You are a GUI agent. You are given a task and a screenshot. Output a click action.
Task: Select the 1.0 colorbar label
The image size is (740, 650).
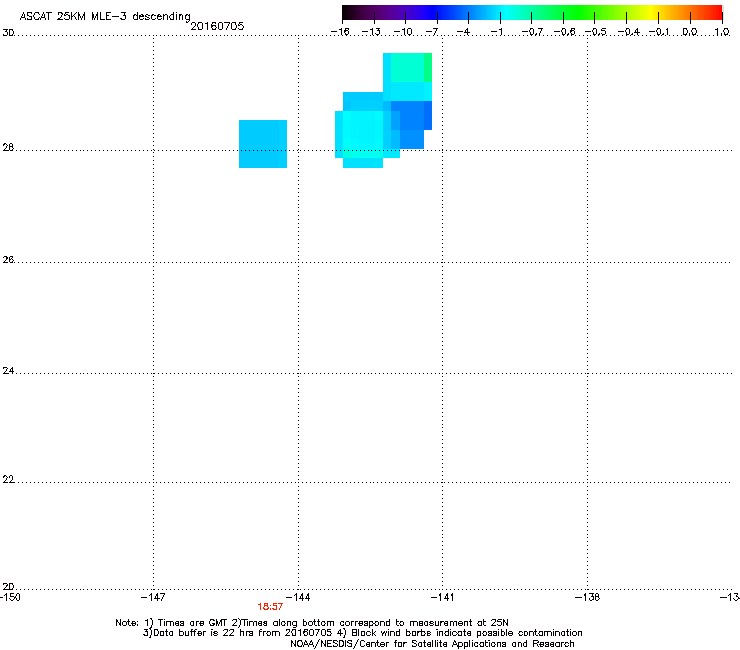[x=722, y=32]
